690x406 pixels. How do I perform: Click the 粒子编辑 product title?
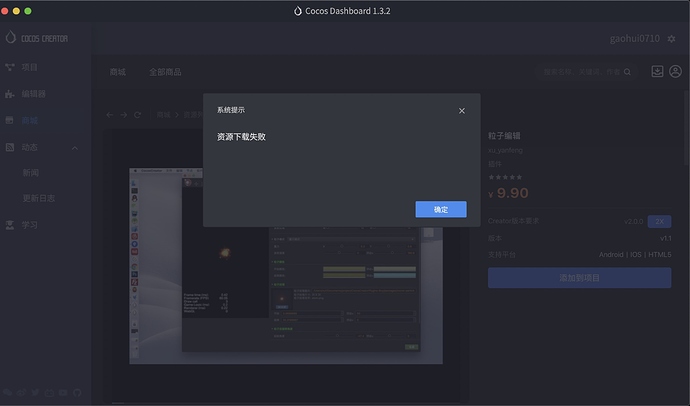pyautogui.click(x=504, y=135)
